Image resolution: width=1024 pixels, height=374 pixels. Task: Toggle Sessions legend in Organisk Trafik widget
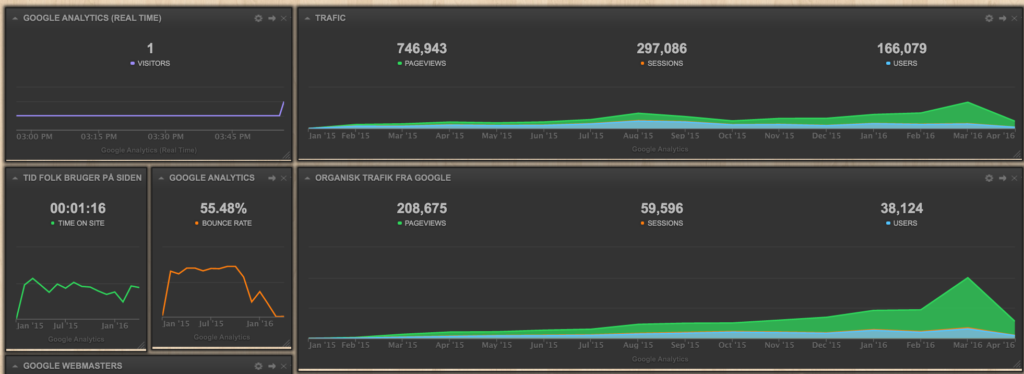pyautogui.click(x=662, y=223)
